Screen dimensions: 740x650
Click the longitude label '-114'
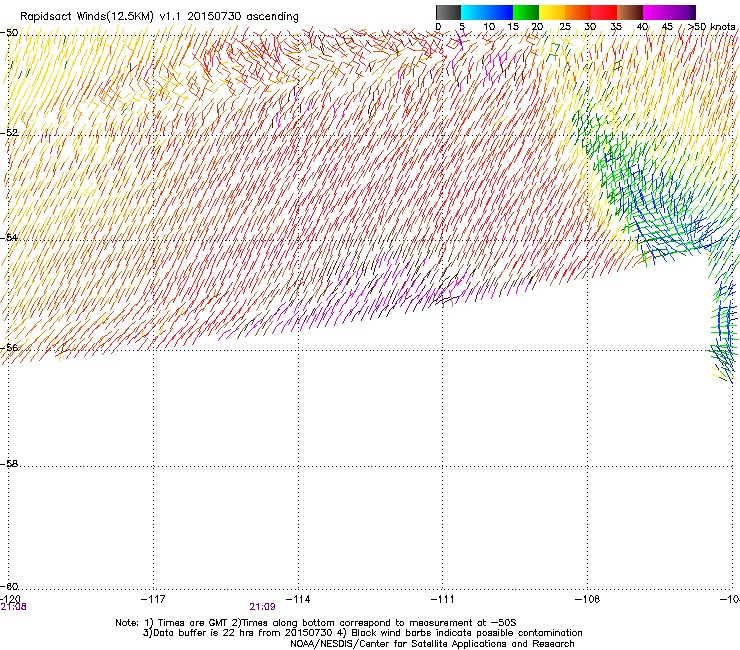coord(298,599)
